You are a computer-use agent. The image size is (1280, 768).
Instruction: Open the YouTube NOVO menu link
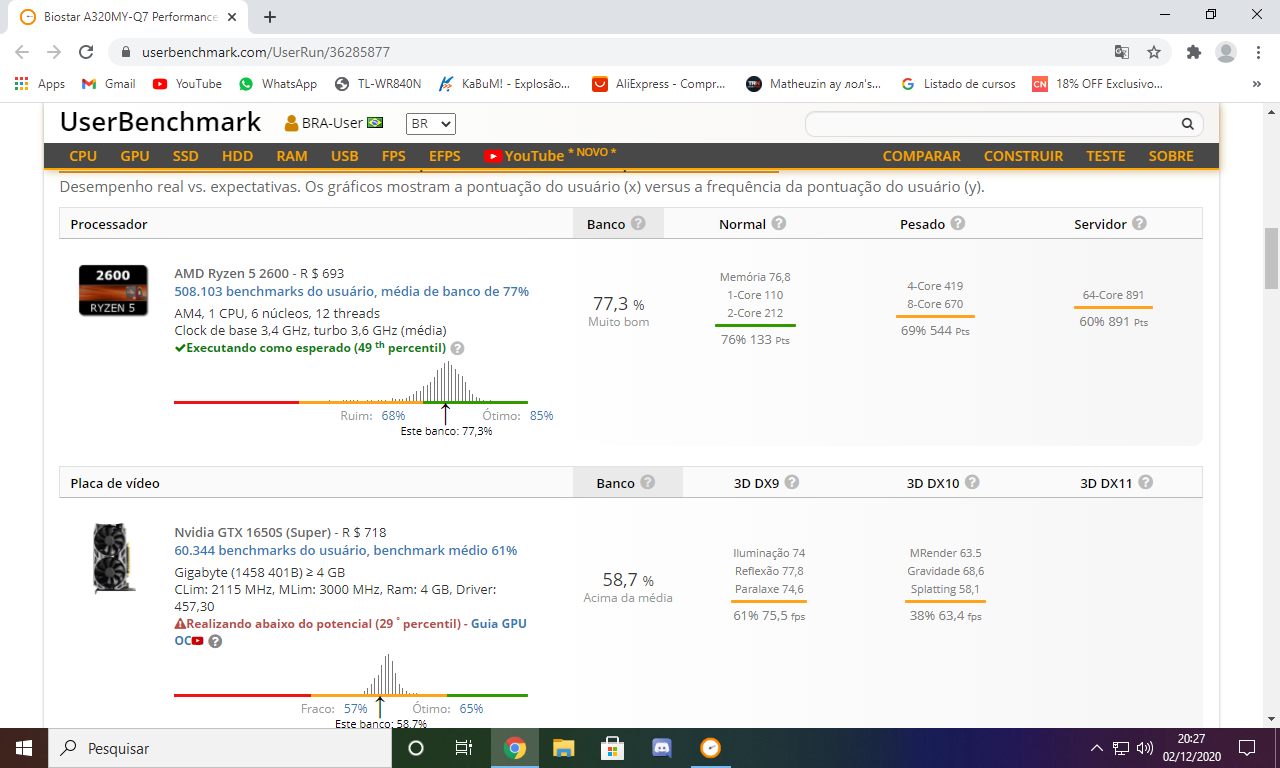[x=549, y=155]
